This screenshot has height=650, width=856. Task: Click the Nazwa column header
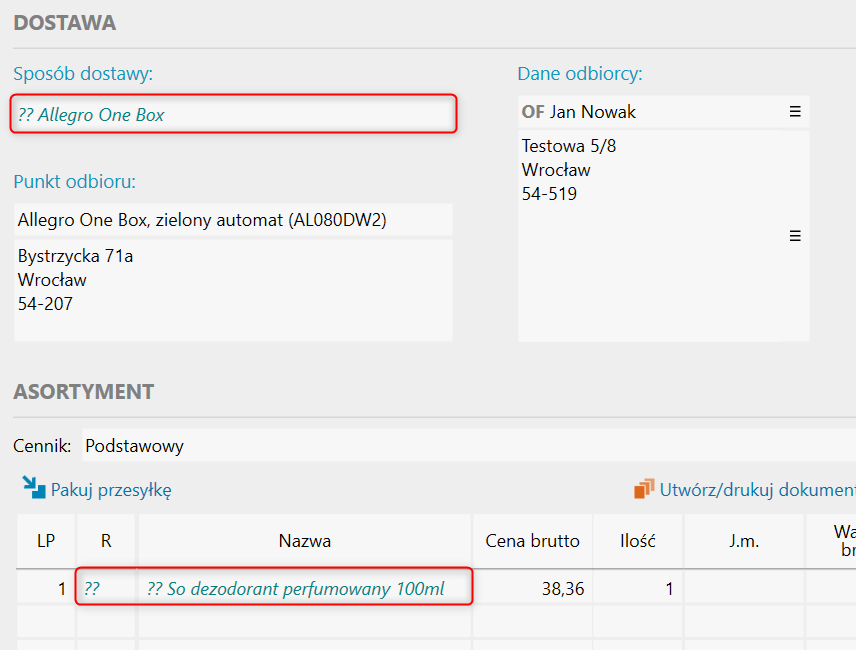pos(304,541)
